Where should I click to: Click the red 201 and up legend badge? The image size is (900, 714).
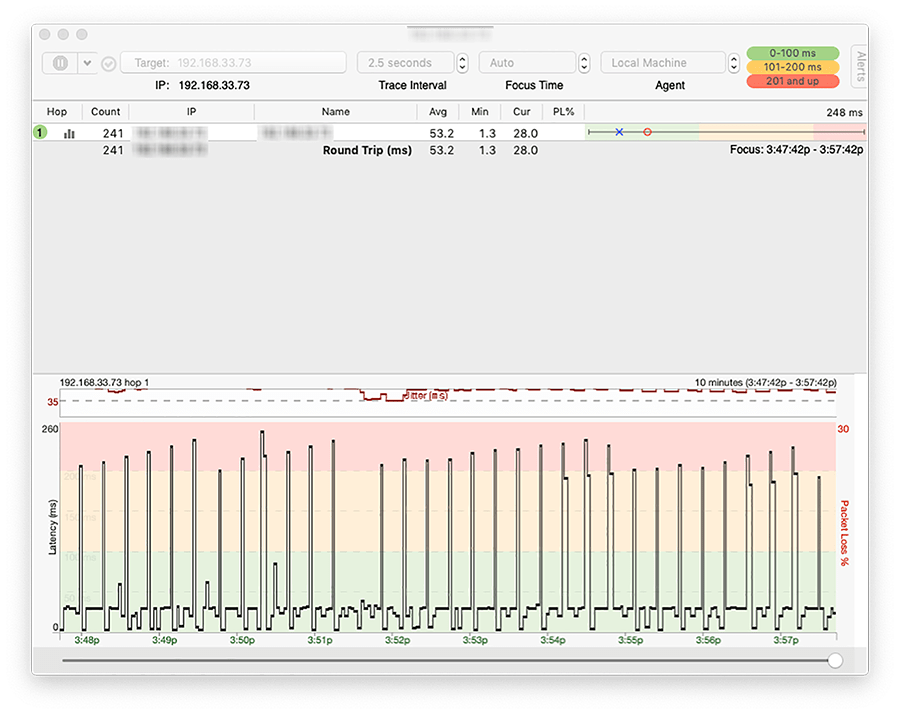click(x=793, y=81)
